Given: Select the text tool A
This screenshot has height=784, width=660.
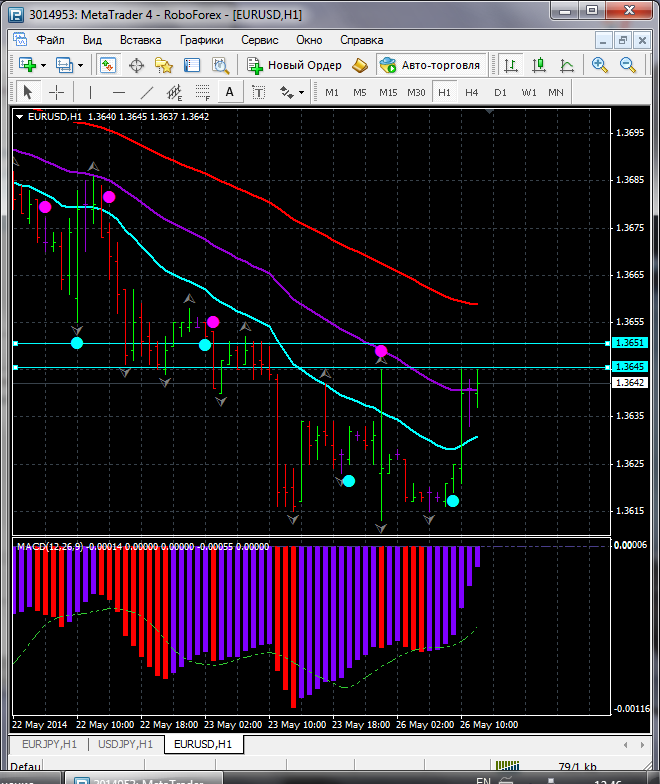Looking at the screenshot, I should coord(230,92).
